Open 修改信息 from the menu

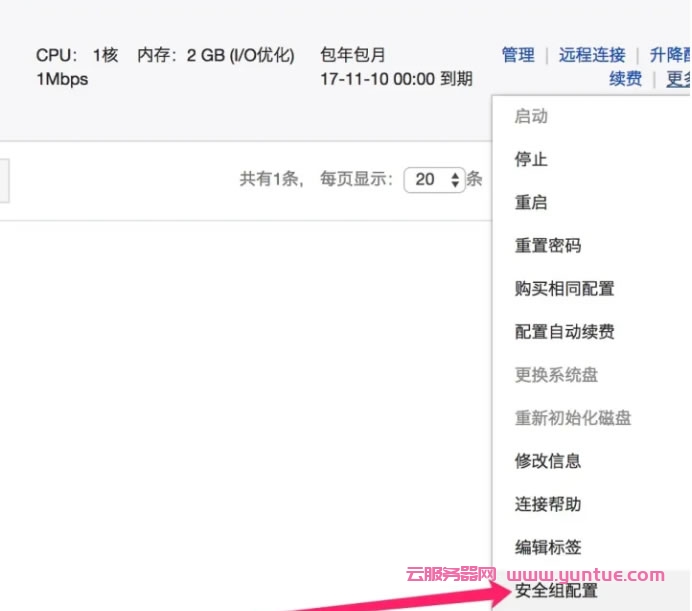pos(548,461)
